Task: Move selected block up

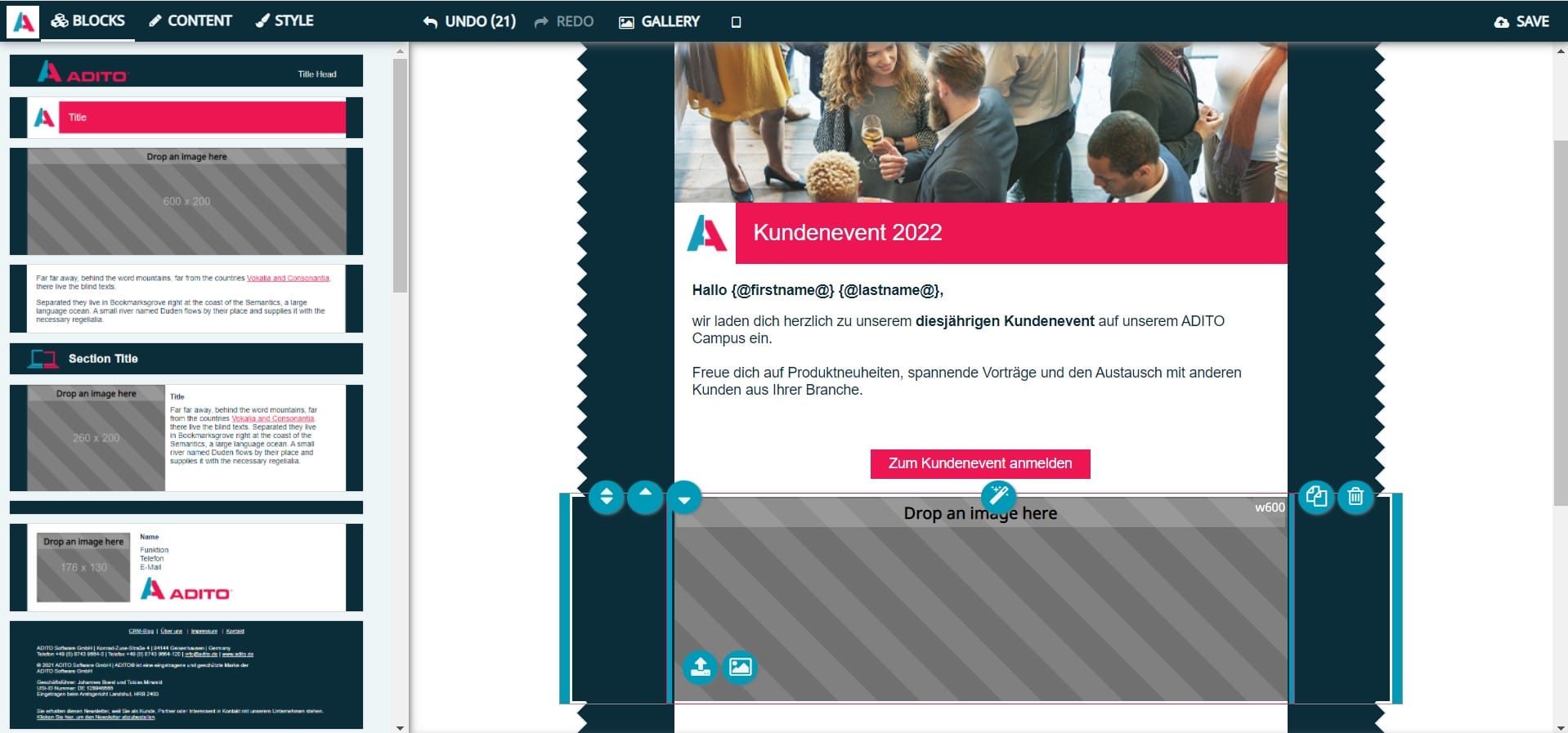Action: coord(645,497)
